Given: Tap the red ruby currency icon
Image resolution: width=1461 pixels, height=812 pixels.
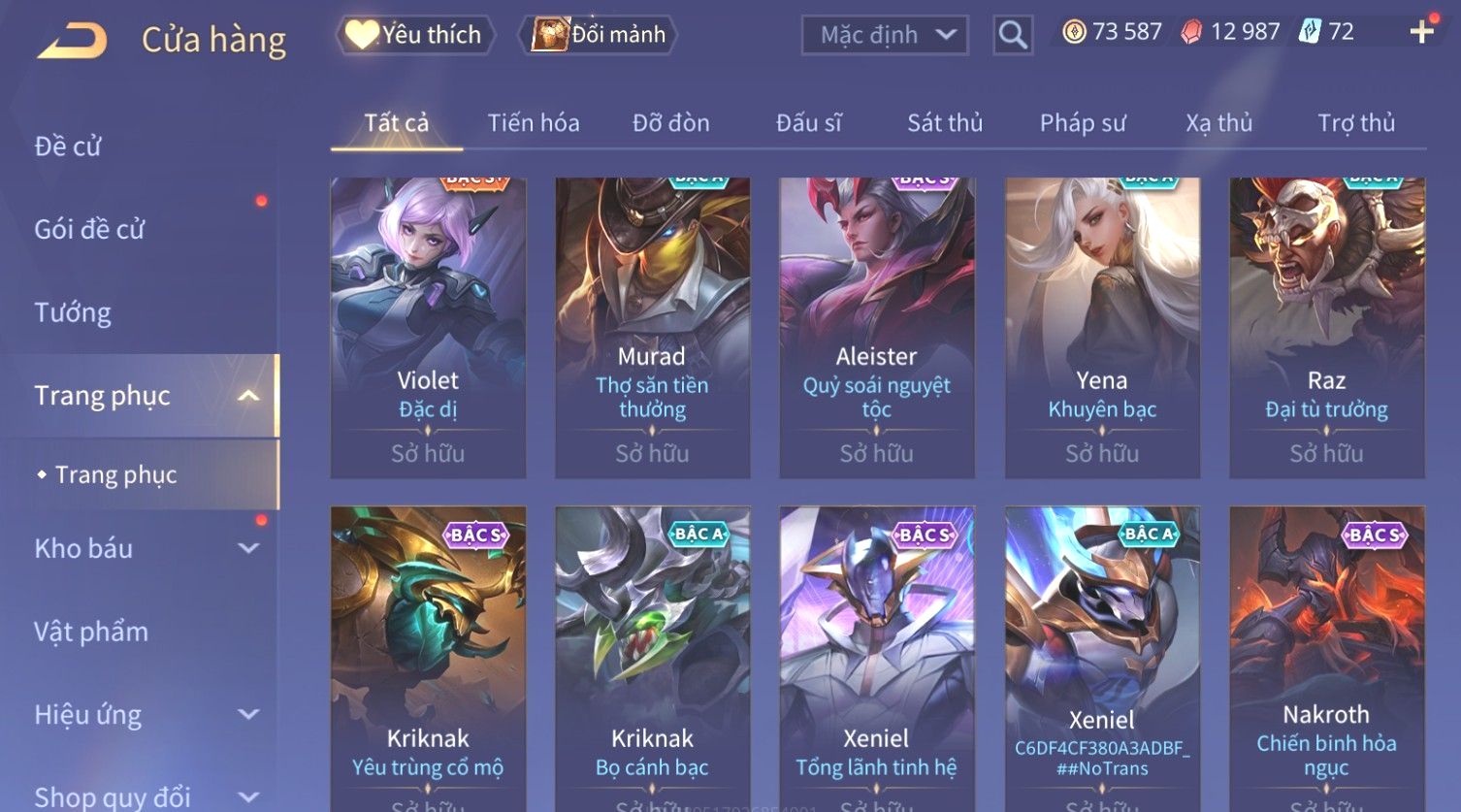Looking at the screenshot, I should (x=1191, y=32).
